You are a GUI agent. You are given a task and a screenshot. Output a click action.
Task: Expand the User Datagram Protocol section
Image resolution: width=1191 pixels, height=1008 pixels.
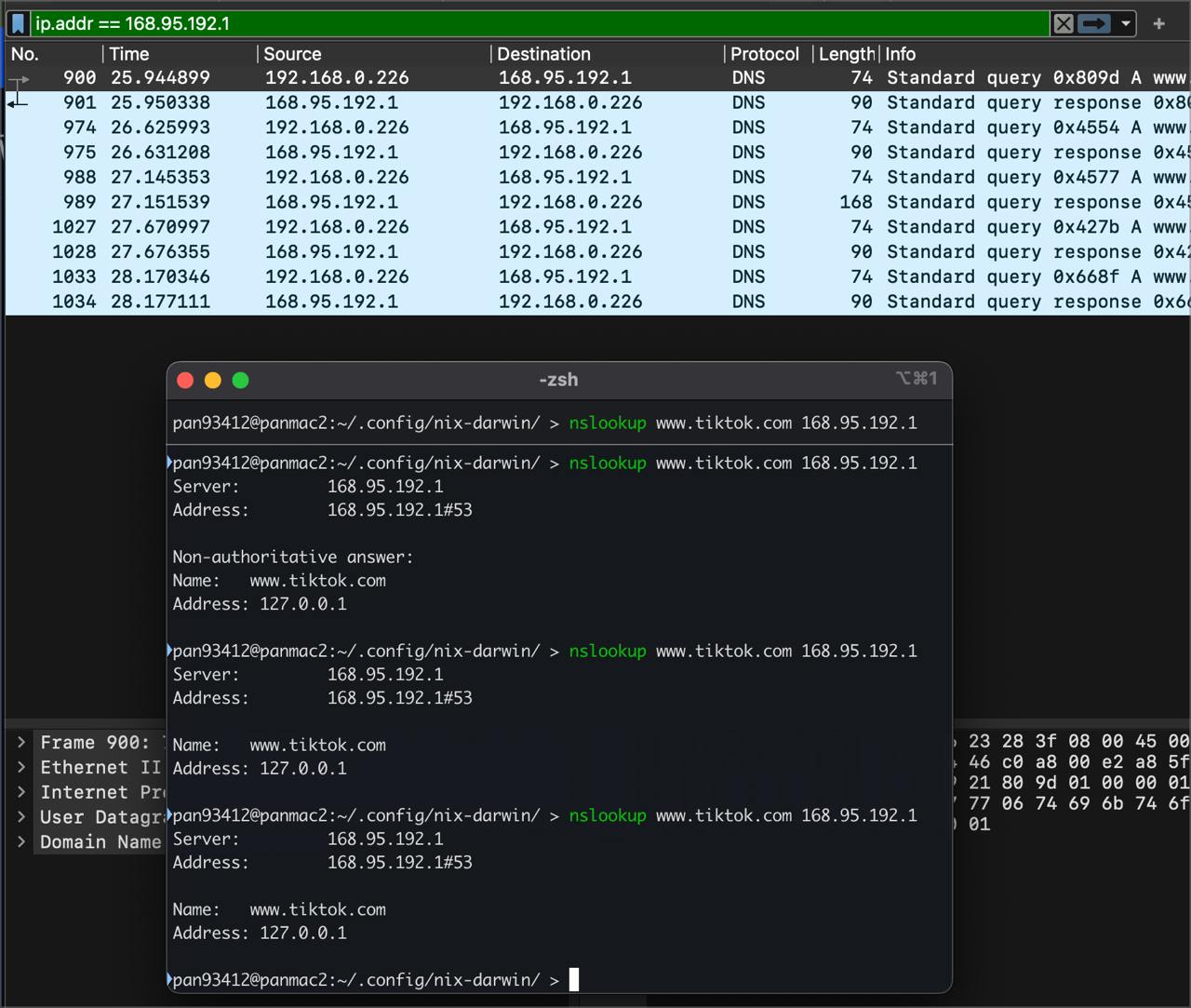click(21, 817)
